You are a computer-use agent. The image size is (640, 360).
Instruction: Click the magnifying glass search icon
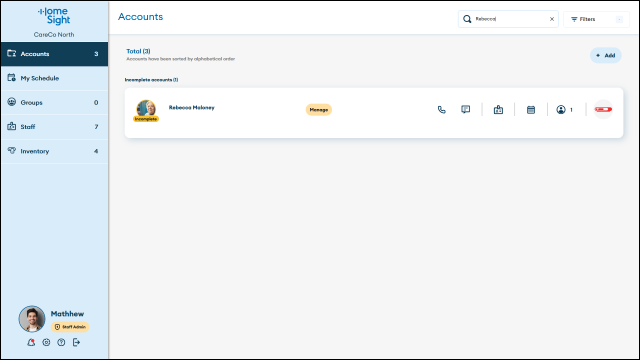[467, 19]
